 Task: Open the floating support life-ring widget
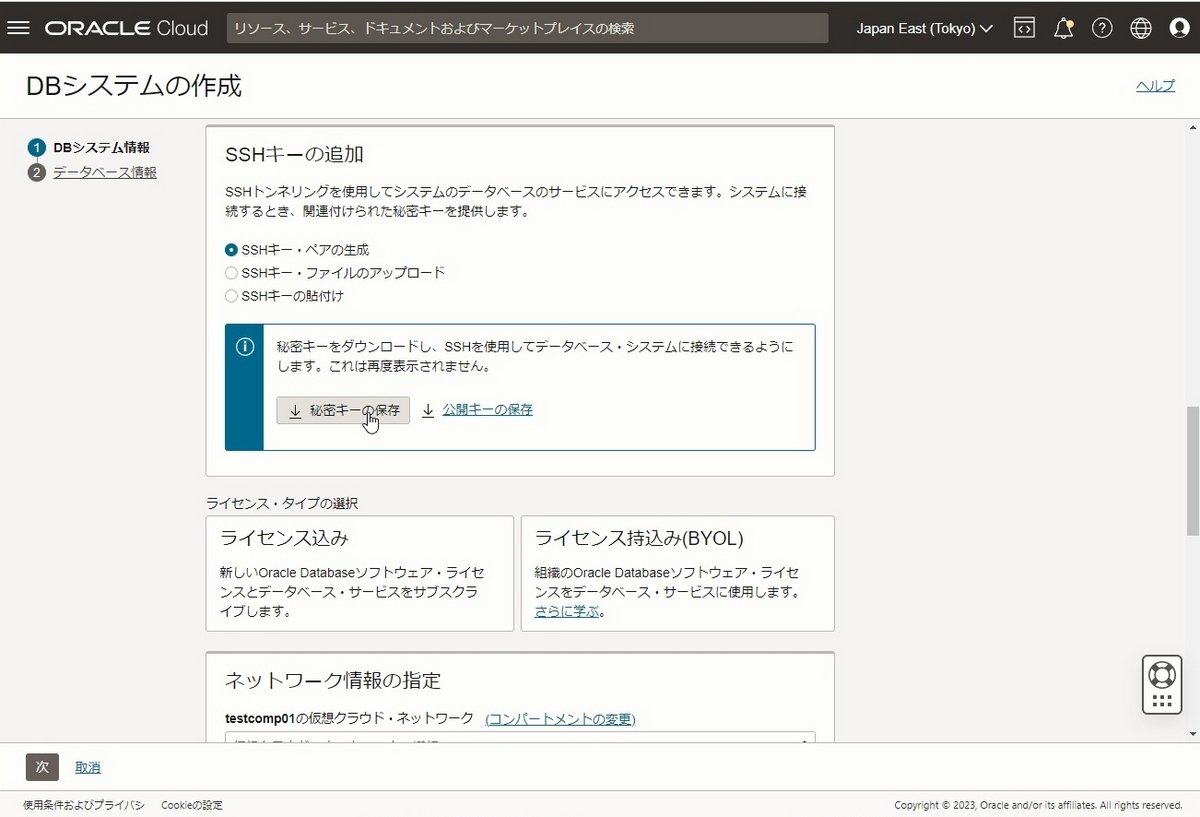coord(1161,684)
